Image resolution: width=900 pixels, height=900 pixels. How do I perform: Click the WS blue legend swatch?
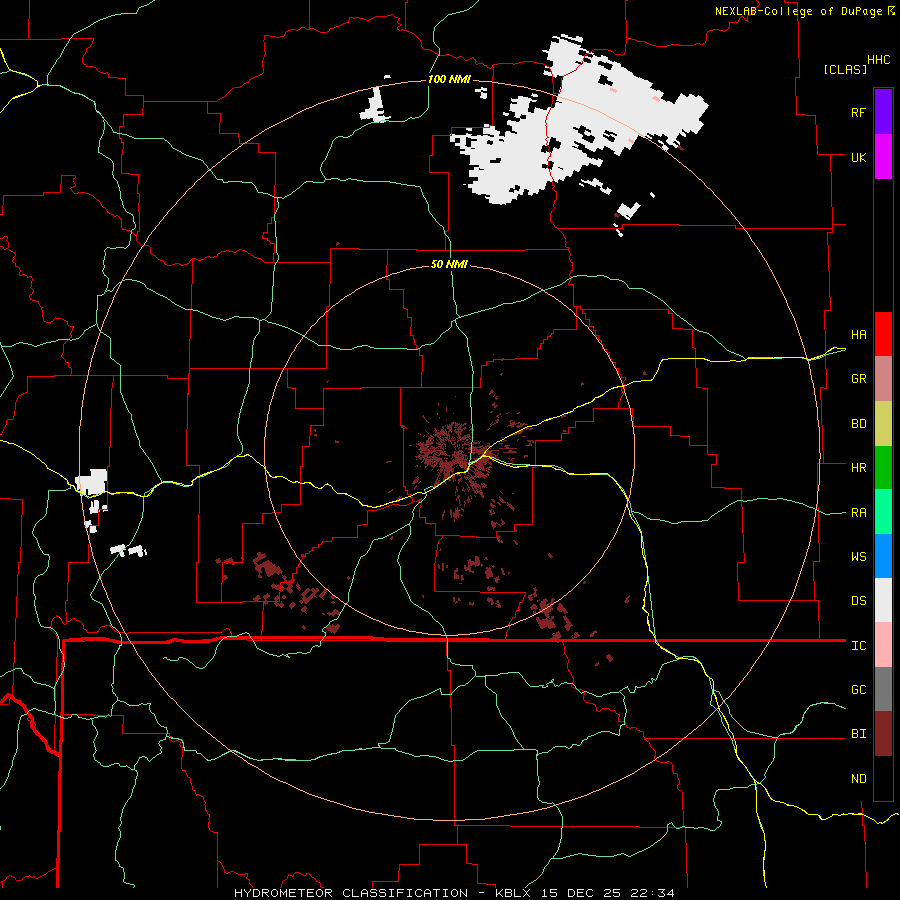(x=883, y=556)
